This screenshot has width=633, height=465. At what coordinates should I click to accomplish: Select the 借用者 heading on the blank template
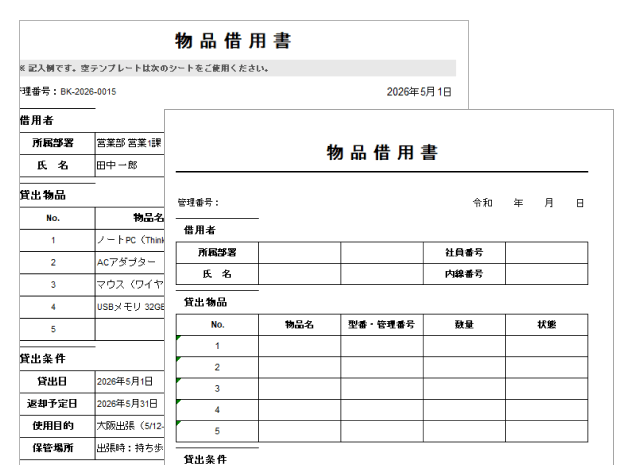pyautogui.click(x=199, y=230)
